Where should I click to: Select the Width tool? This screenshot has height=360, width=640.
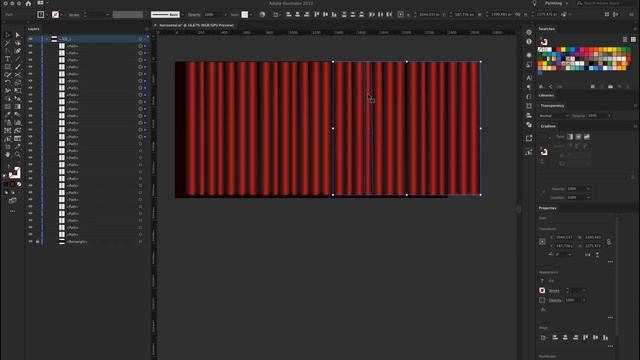[x=7, y=91]
